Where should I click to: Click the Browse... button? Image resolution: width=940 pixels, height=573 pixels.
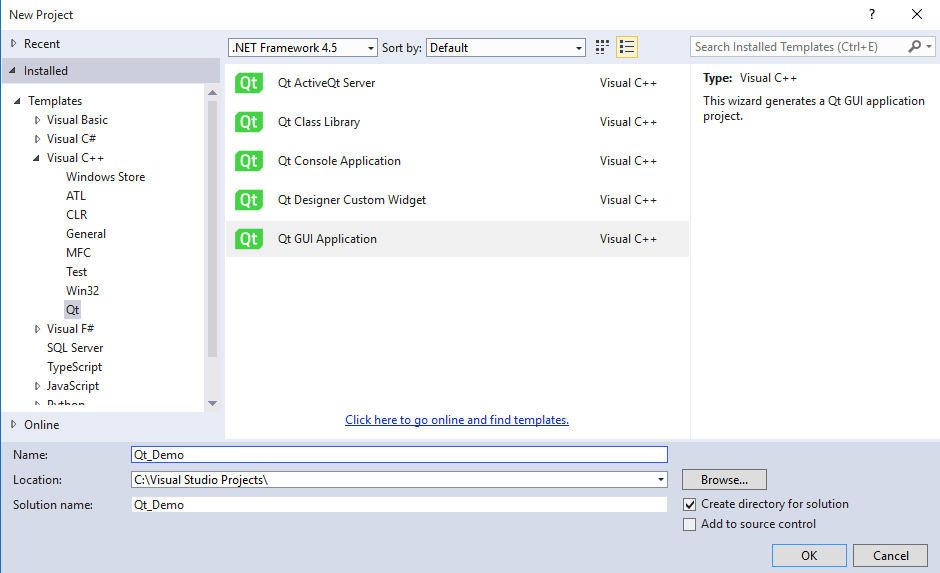(x=724, y=479)
